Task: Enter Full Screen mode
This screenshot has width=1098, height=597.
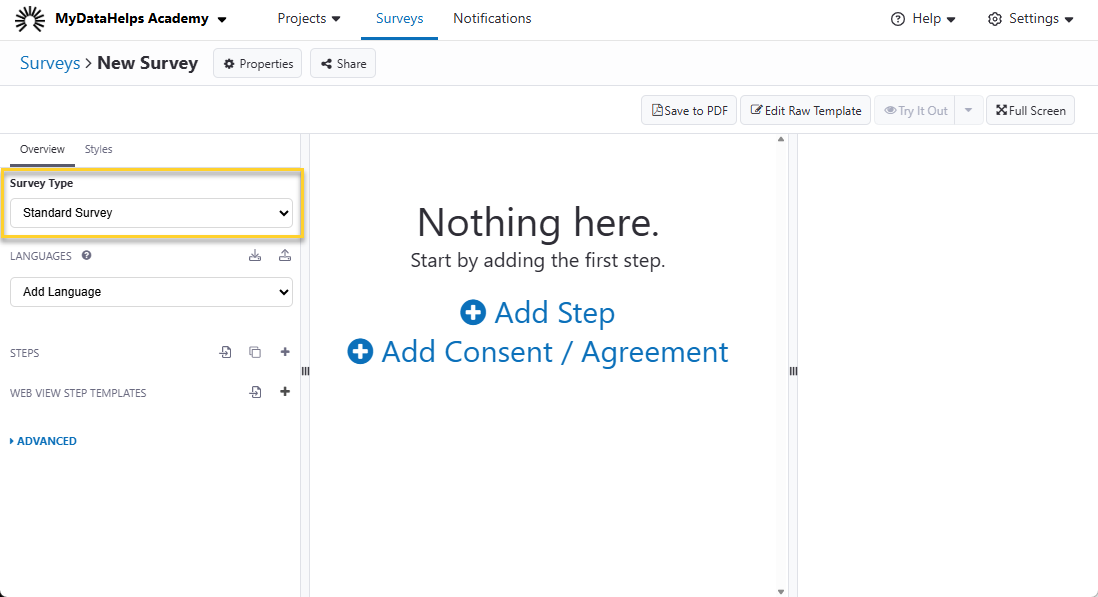Action: tap(1030, 111)
